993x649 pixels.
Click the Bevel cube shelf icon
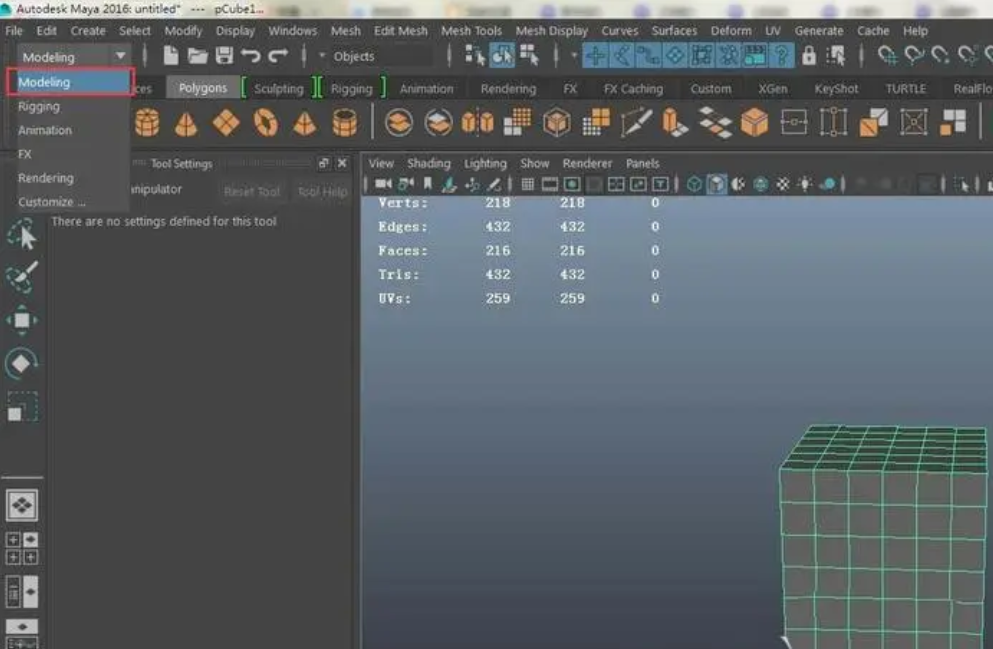click(754, 122)
